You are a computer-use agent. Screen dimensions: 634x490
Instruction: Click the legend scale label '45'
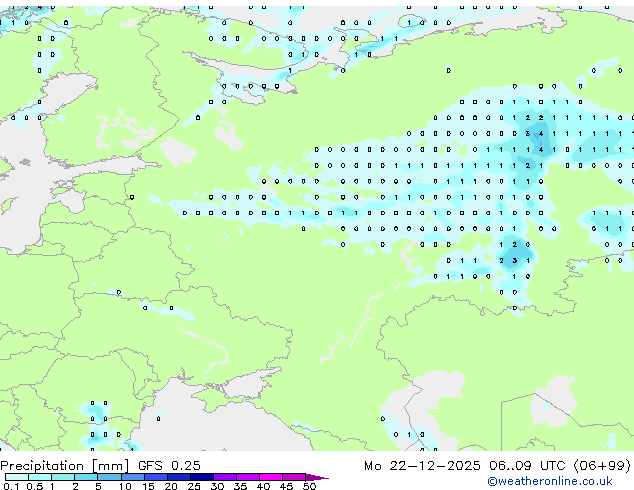[286, 486]
